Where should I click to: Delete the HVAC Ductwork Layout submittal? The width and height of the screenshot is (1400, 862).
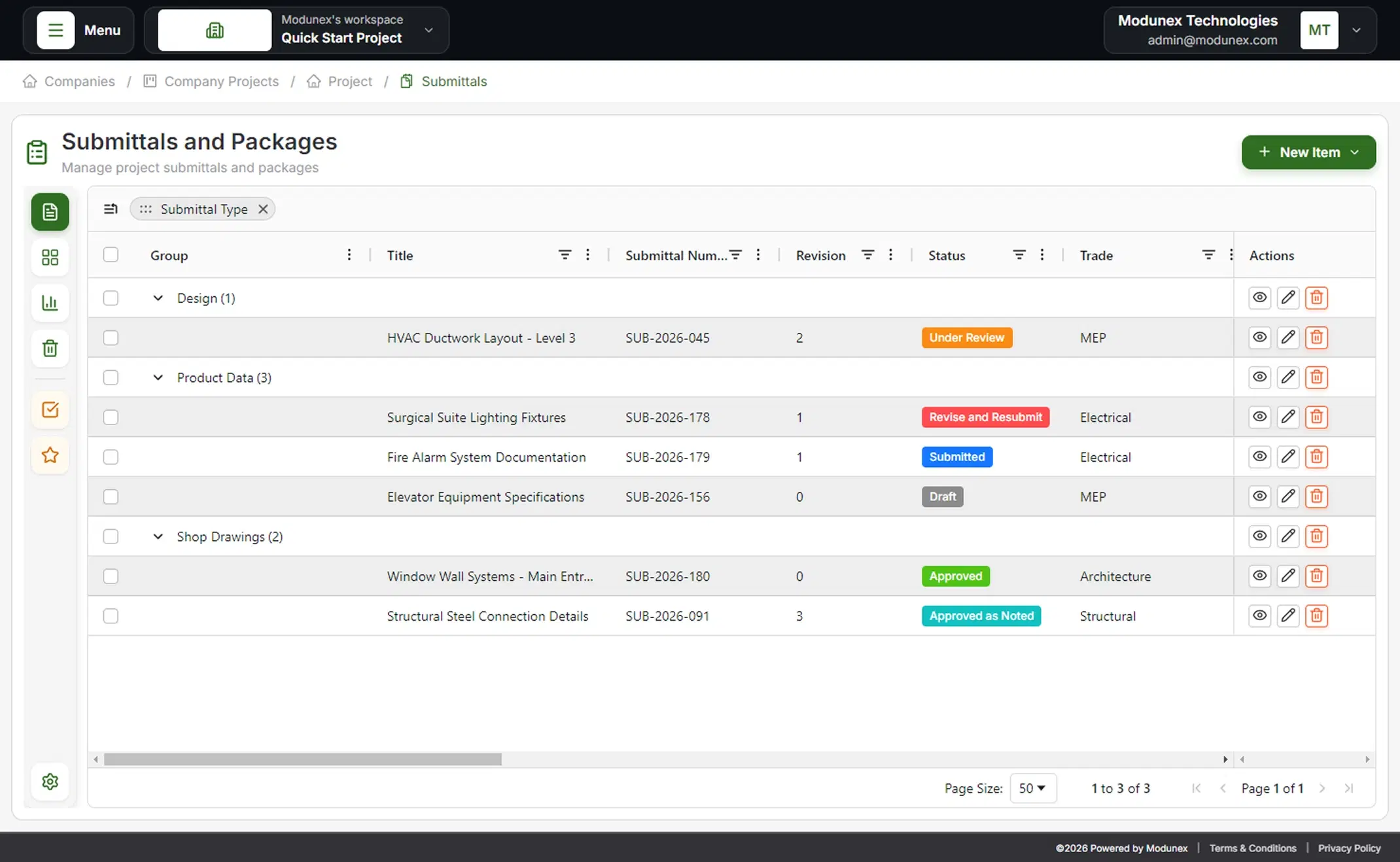[x=1316, y=337]
